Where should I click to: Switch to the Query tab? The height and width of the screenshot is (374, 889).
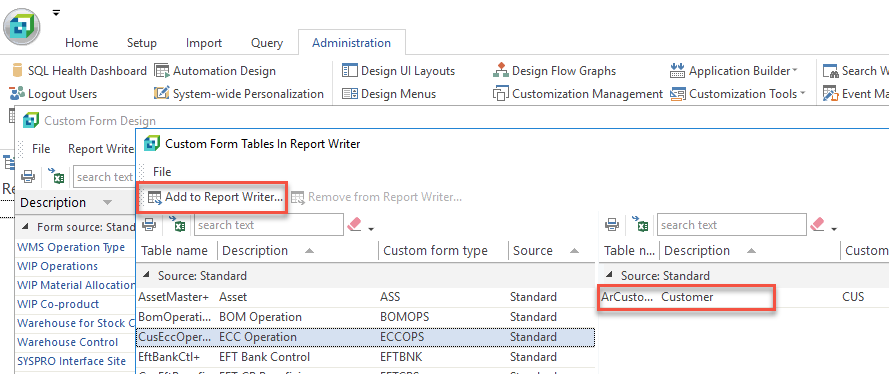pyautogui.click(x=266, y=42)
